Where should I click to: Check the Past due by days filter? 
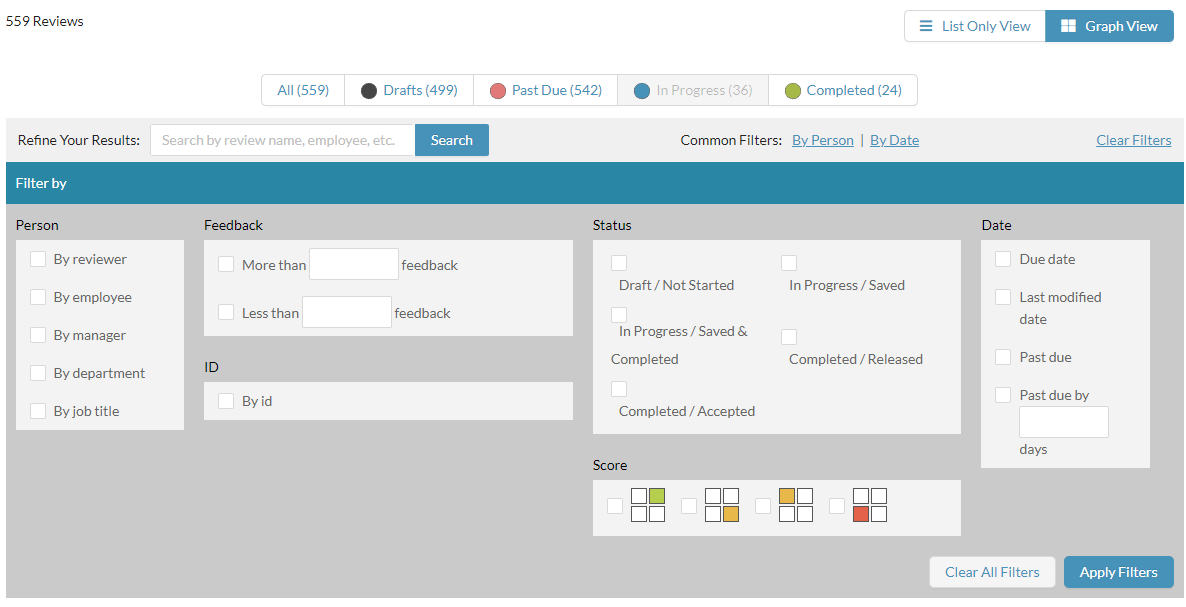(1003, 395)
